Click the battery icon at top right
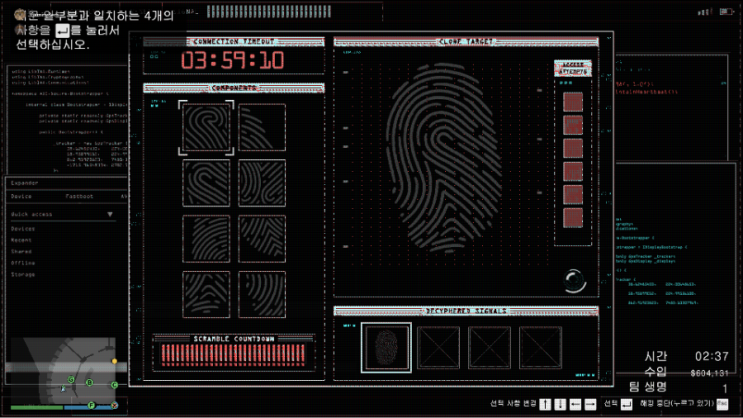The height and width of the screenshot is (418, 743). tap(726, 11)
